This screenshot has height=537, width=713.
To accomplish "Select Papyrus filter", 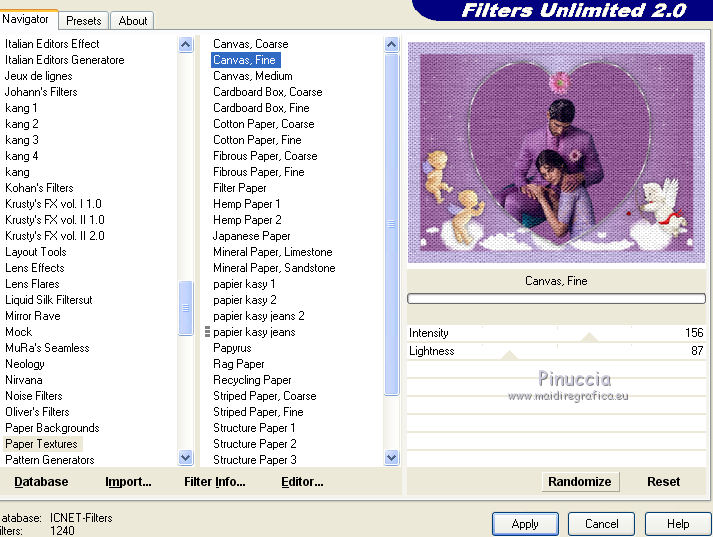I will point(232,348).
